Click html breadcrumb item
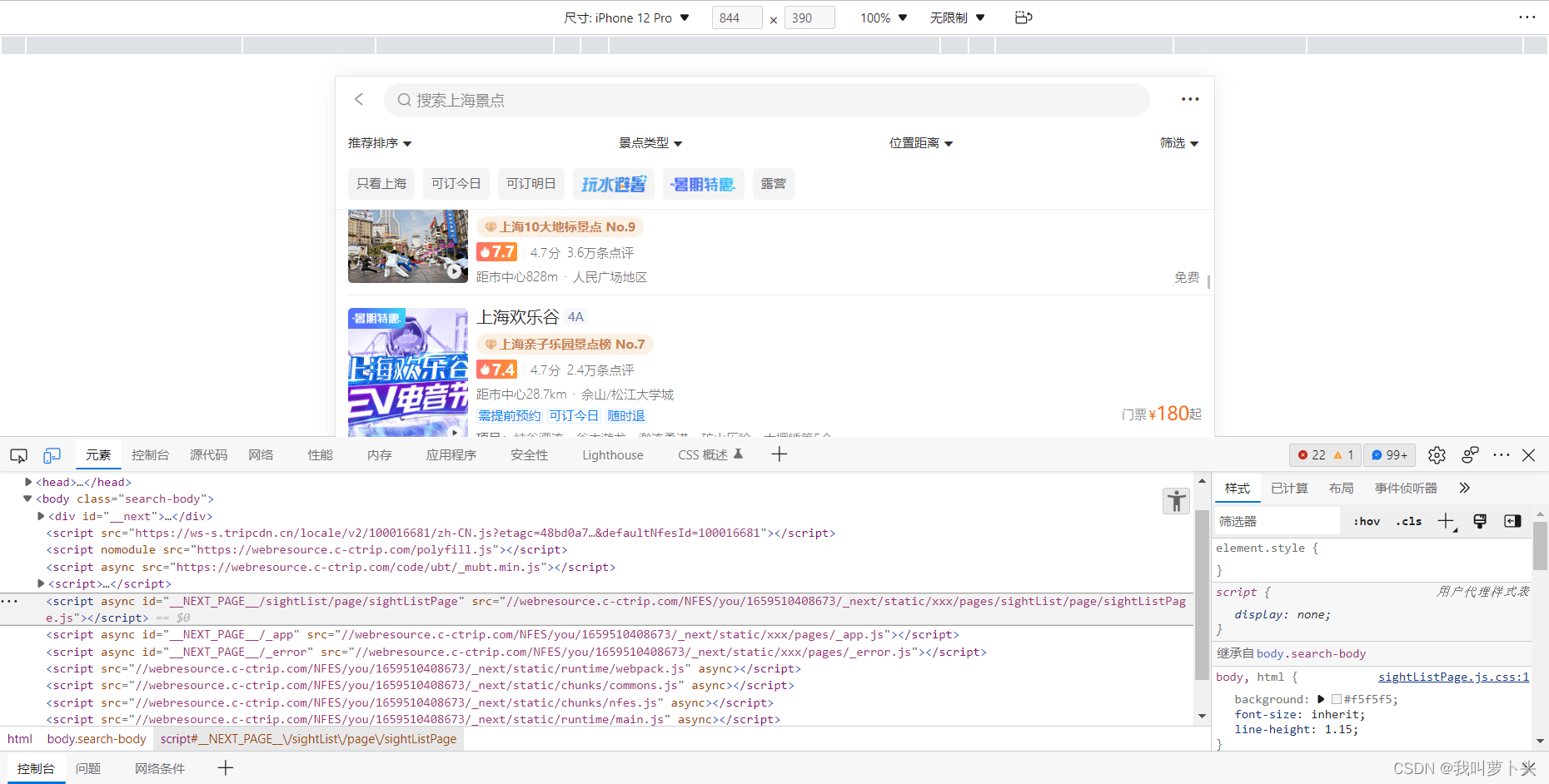1549x784 pixels. (20, 739)
